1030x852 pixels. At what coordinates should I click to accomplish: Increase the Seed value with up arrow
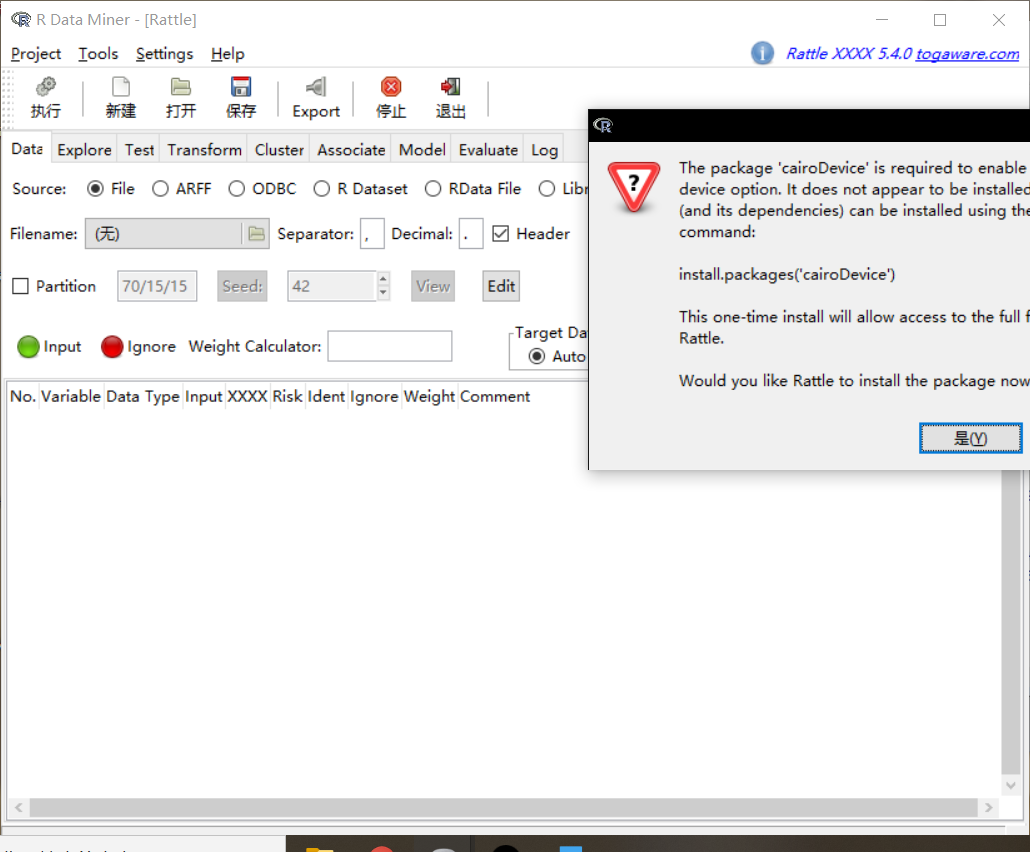pyautogui.click(x=384, y=279)
